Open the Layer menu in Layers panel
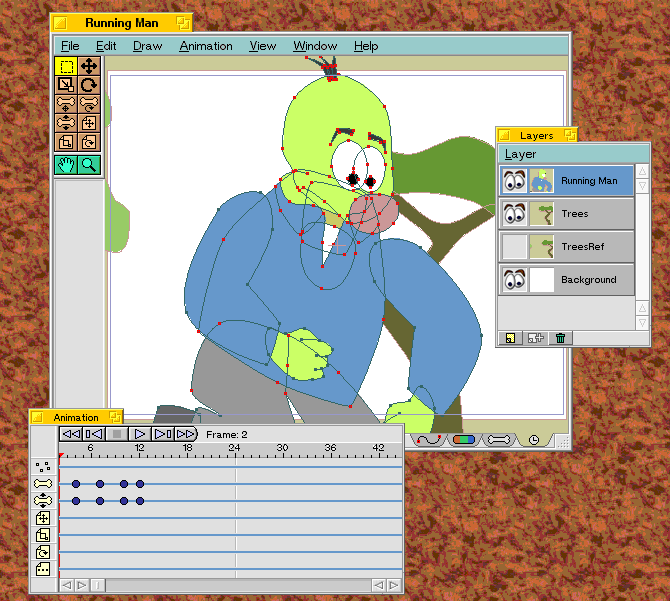Image resolution: width=670 pixels, height=601 pixels. tap(520, 154)
